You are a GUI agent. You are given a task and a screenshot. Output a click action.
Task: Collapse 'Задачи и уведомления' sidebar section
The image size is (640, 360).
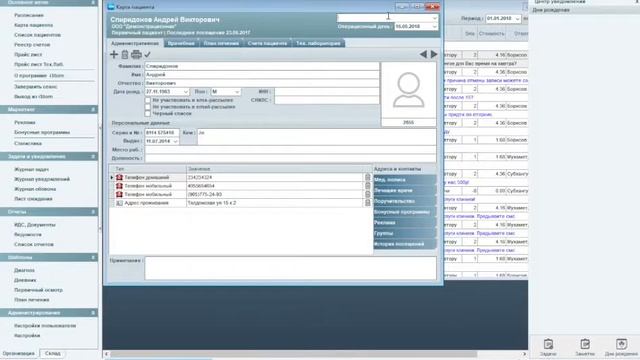pyautogui.click(x=93, y=156)
